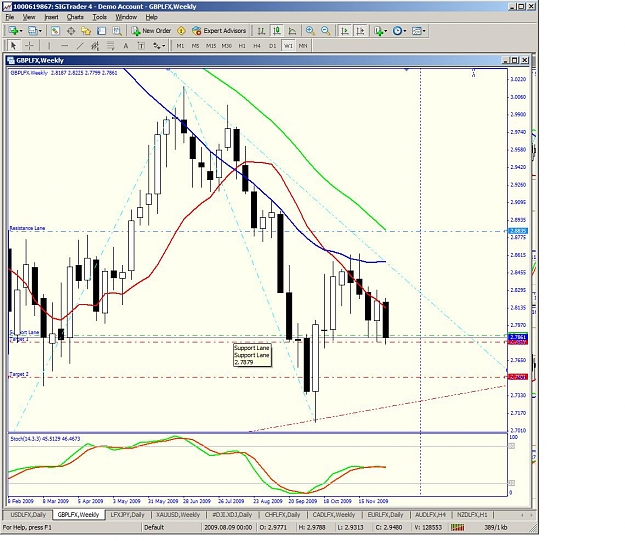Click the Arrows objects icon
This screenshot has width=625, height=541.
[156, 46]
